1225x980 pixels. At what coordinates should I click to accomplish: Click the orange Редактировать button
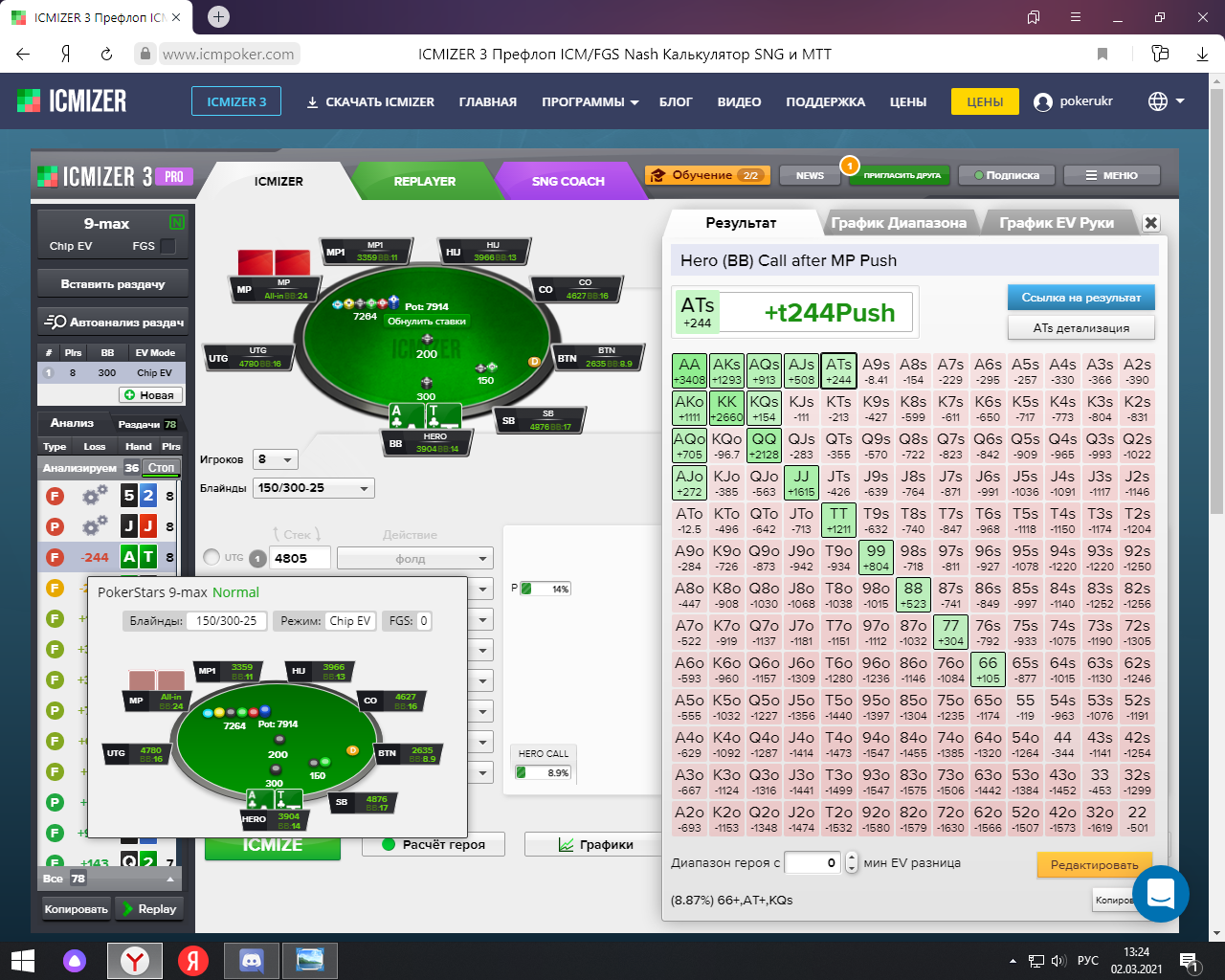1094,864
